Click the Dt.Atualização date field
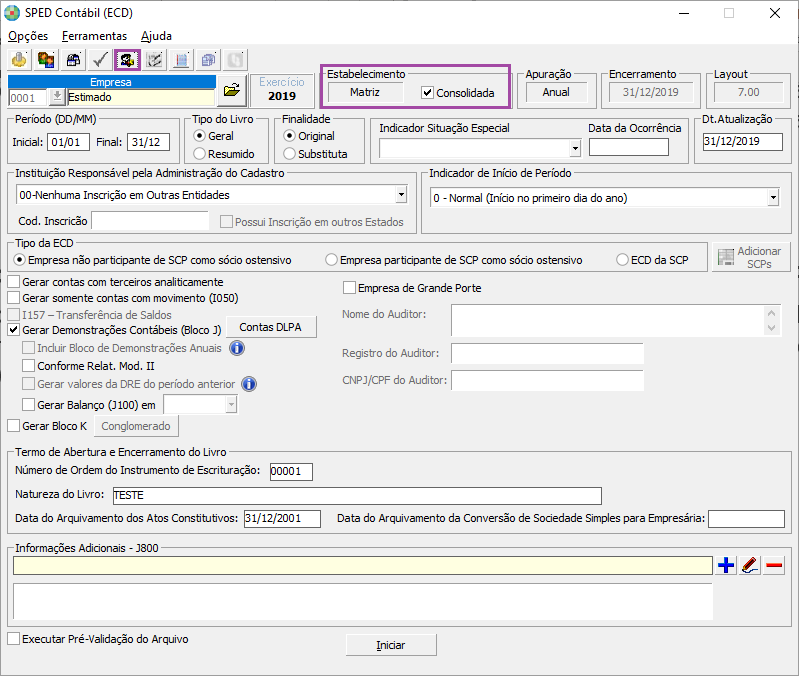The width and height of the screenshot is (799, 676). (742, 142)
